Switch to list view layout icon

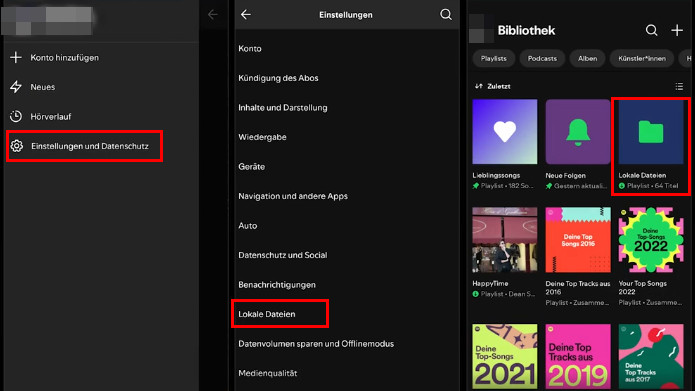tap(679, 86)
